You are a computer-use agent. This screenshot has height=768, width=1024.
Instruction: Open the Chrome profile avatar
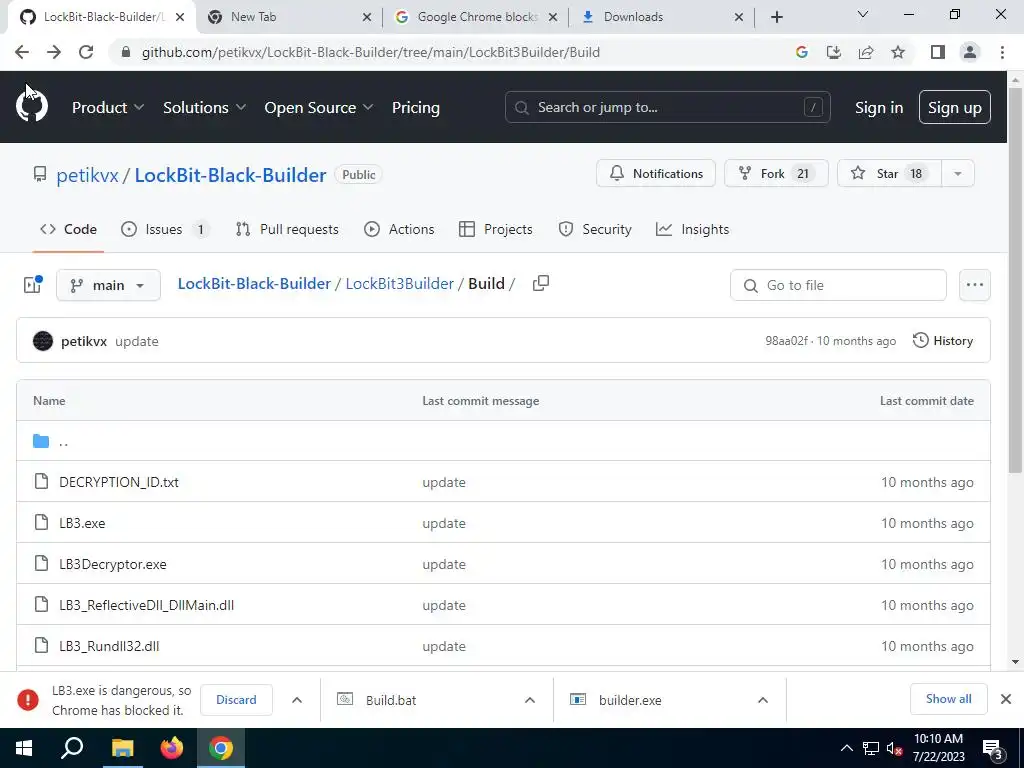pos(970,52)
